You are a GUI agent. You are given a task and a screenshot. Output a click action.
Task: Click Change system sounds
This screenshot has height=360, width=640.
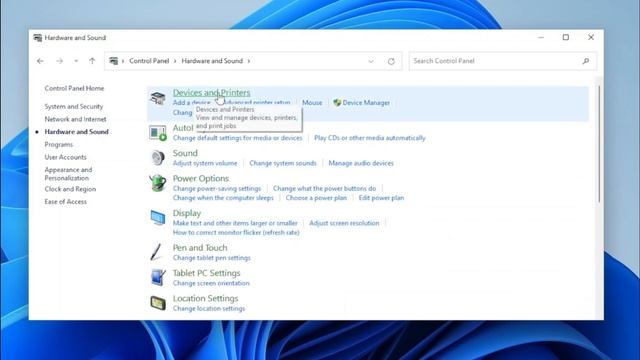[283, 163]
